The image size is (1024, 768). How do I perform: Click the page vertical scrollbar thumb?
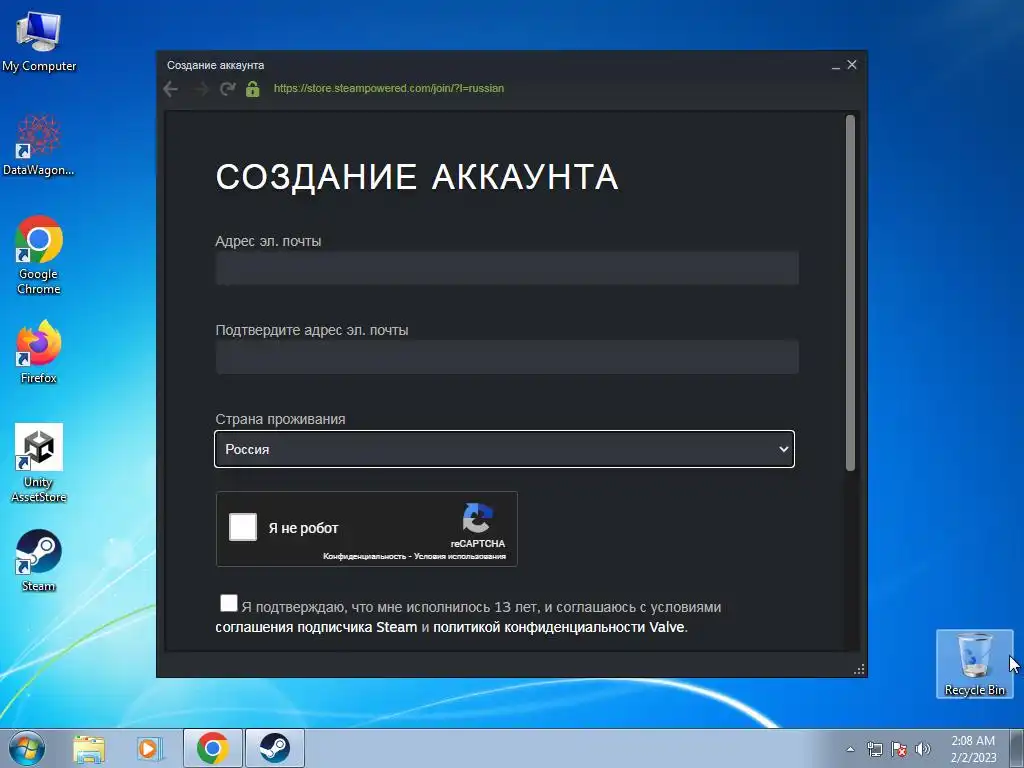[x=850, y=293]
